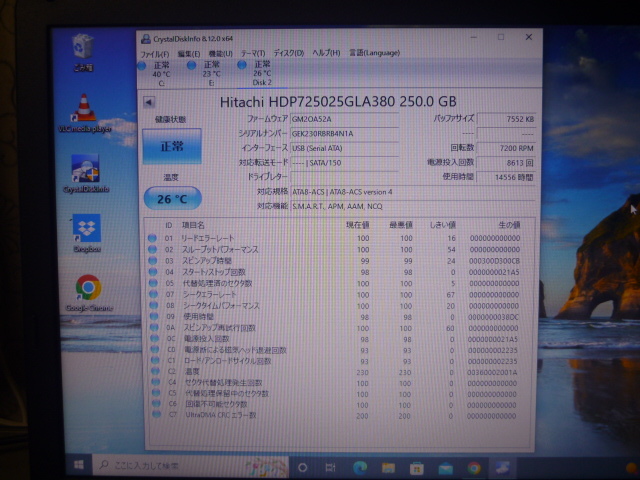Screen dimensions: 640x480
Task: Open Task View on the taskbar
Action: pyautogui.click(x=331, y=467)
